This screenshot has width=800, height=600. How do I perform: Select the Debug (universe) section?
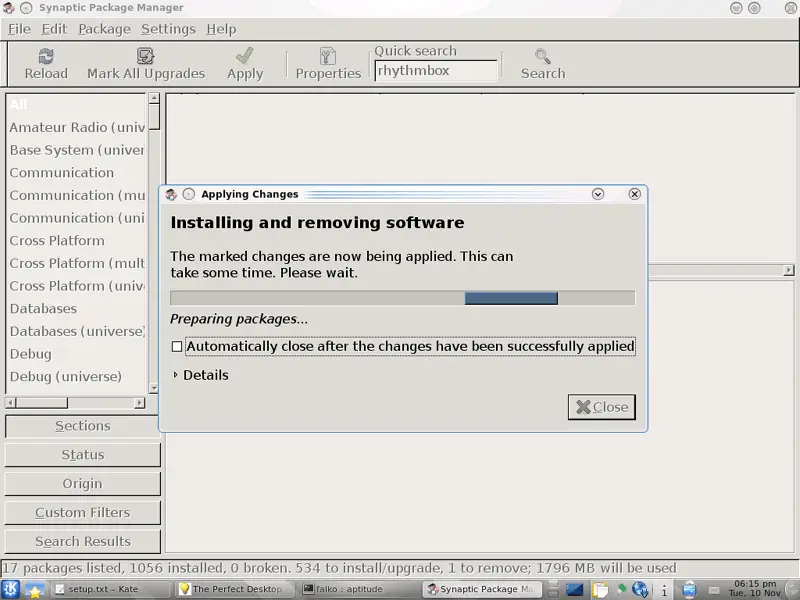click(x=76, y=377)
